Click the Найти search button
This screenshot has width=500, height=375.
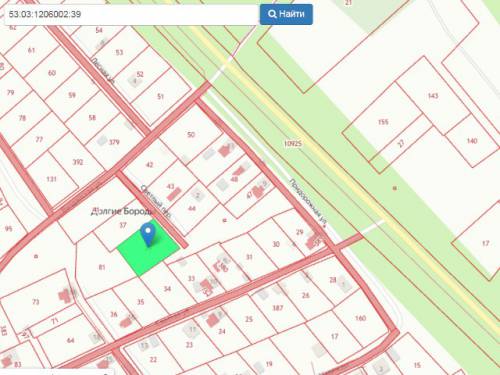[x=286, y=14]
